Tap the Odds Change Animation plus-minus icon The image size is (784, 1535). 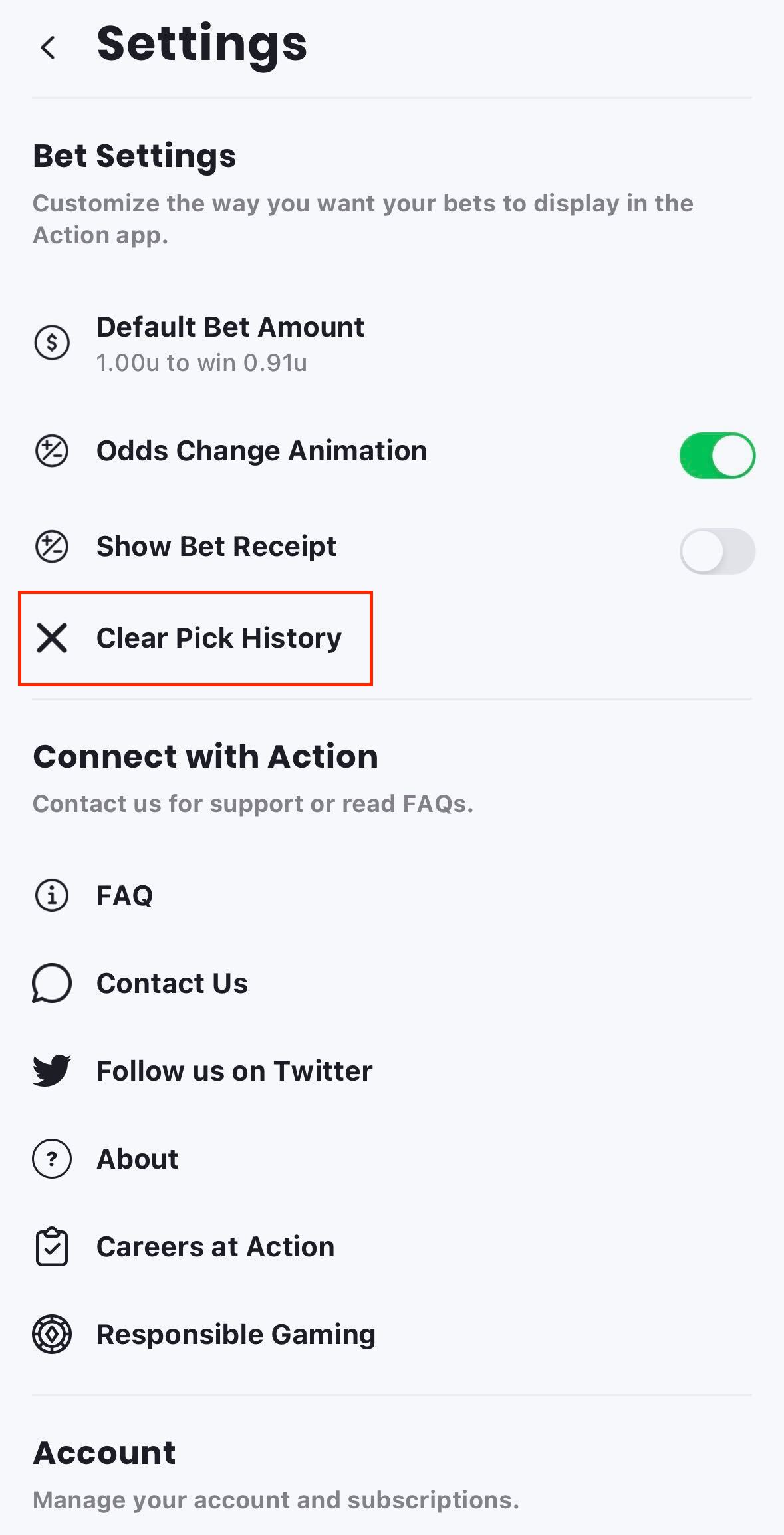52,451
